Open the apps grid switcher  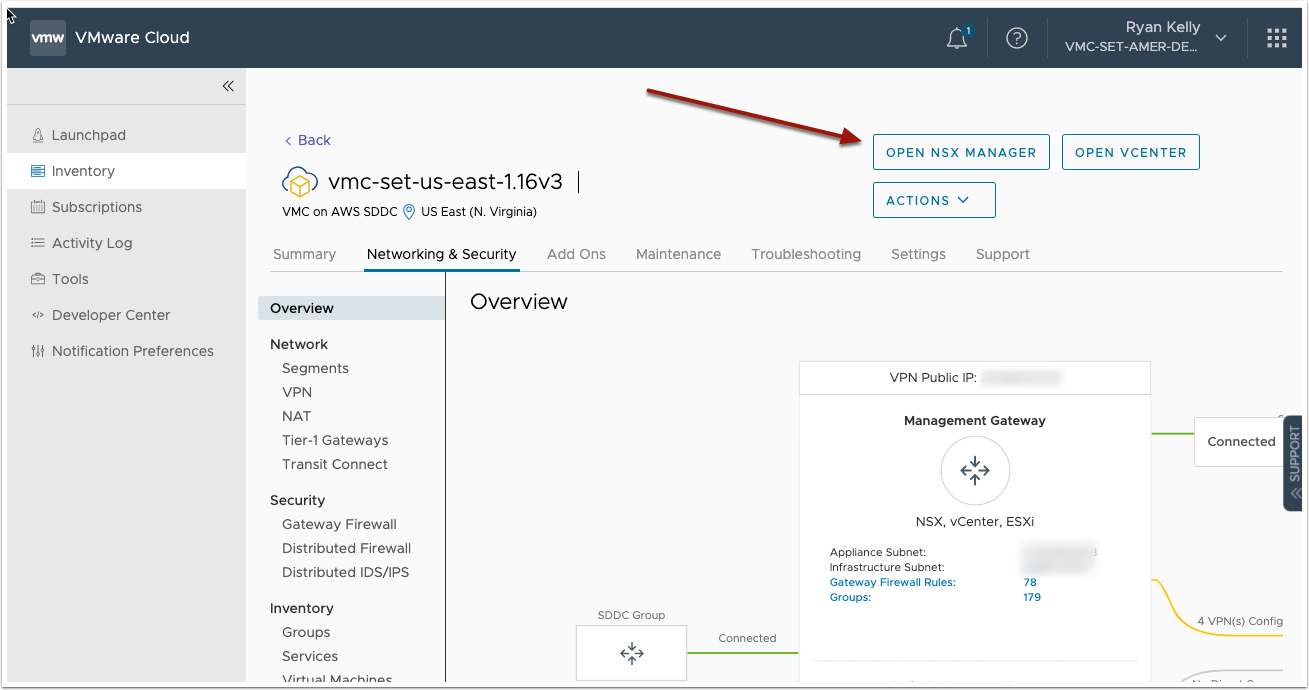click(x=1277, y=38)
